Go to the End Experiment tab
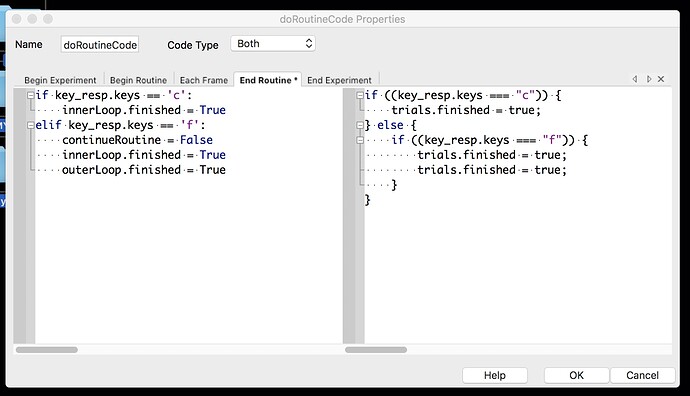690x396 pixels. click(x=339, y=80)
